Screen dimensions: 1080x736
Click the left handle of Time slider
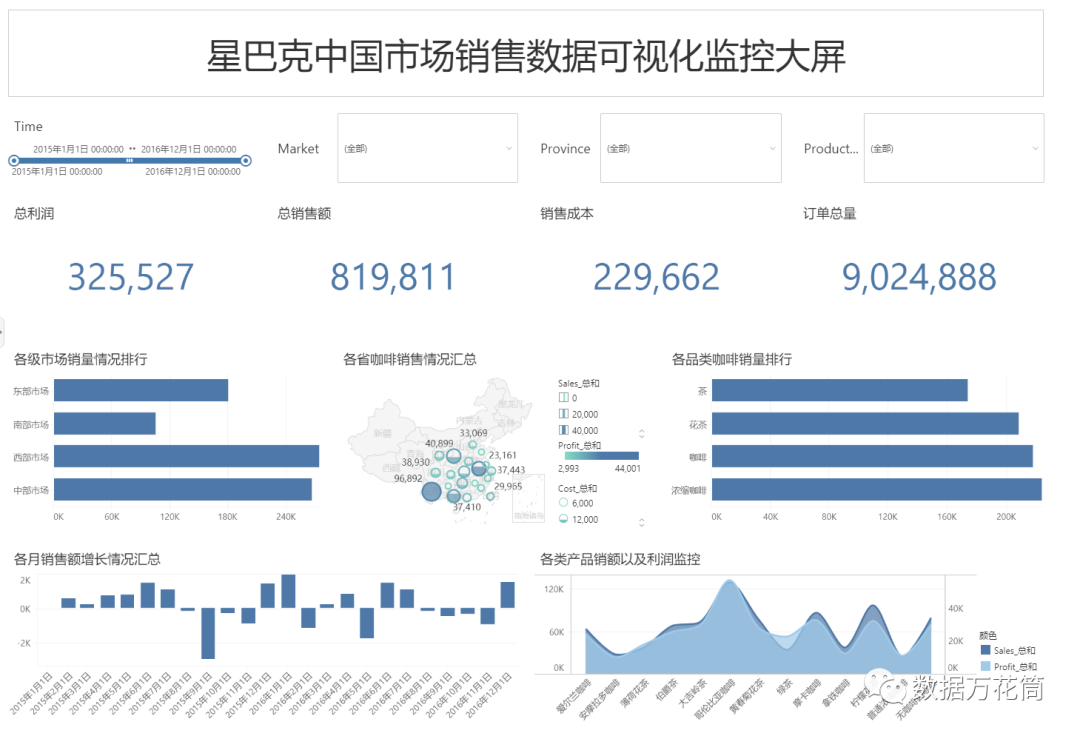(x=14, y=160)
